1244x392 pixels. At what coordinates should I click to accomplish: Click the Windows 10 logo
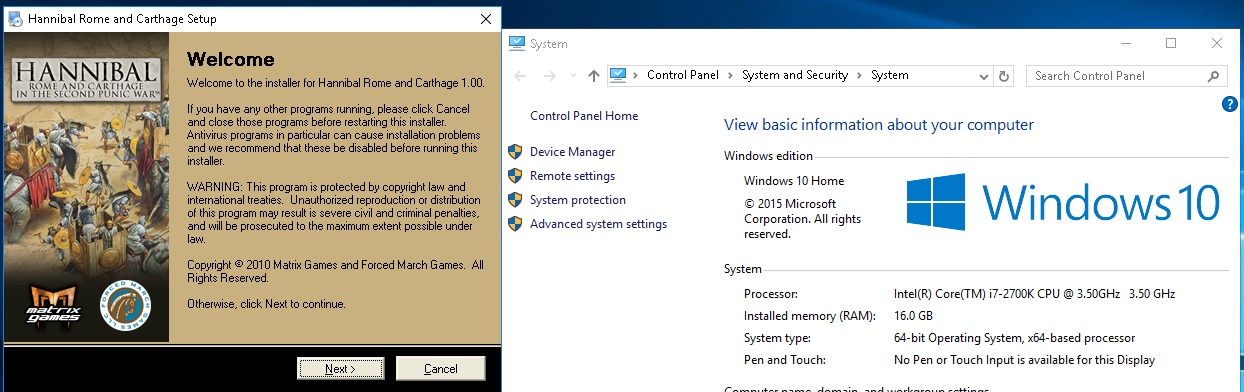[x=1063, y=202]
